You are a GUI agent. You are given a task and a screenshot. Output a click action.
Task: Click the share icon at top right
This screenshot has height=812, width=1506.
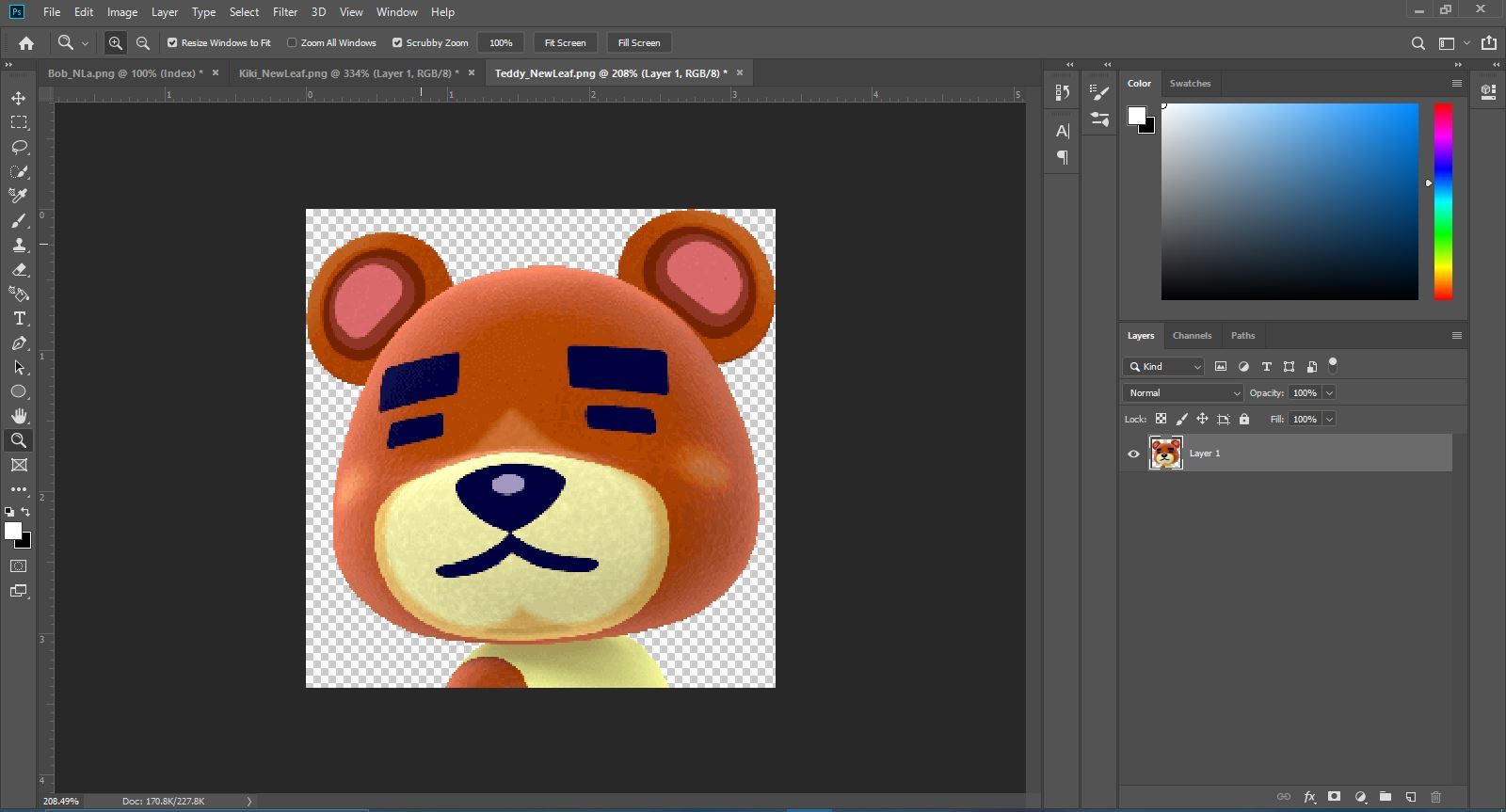tap(1489, 42)
